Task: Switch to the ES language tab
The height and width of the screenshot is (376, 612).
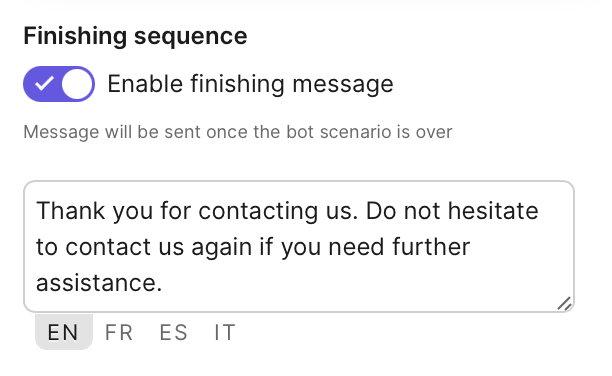Action: point(173,332)
